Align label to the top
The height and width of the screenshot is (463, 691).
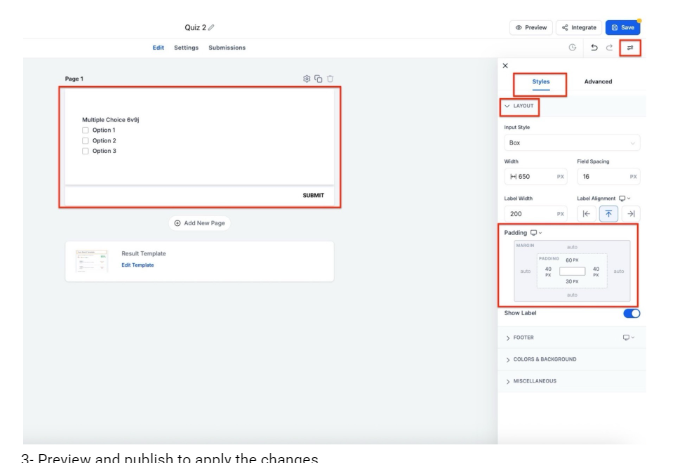[608, 214]
